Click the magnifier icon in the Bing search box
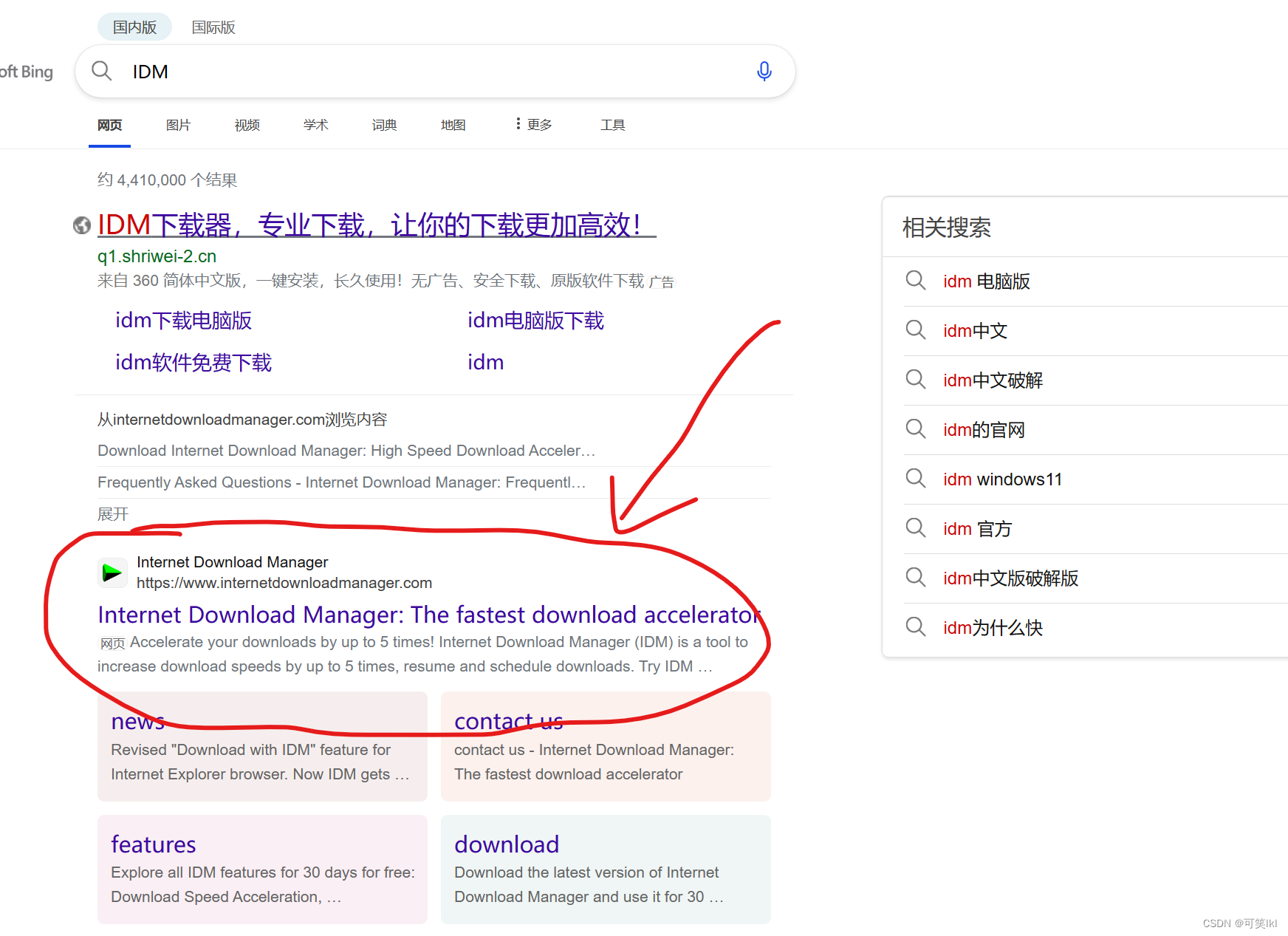Screen dimensions: 1288x936 [101, 71]
